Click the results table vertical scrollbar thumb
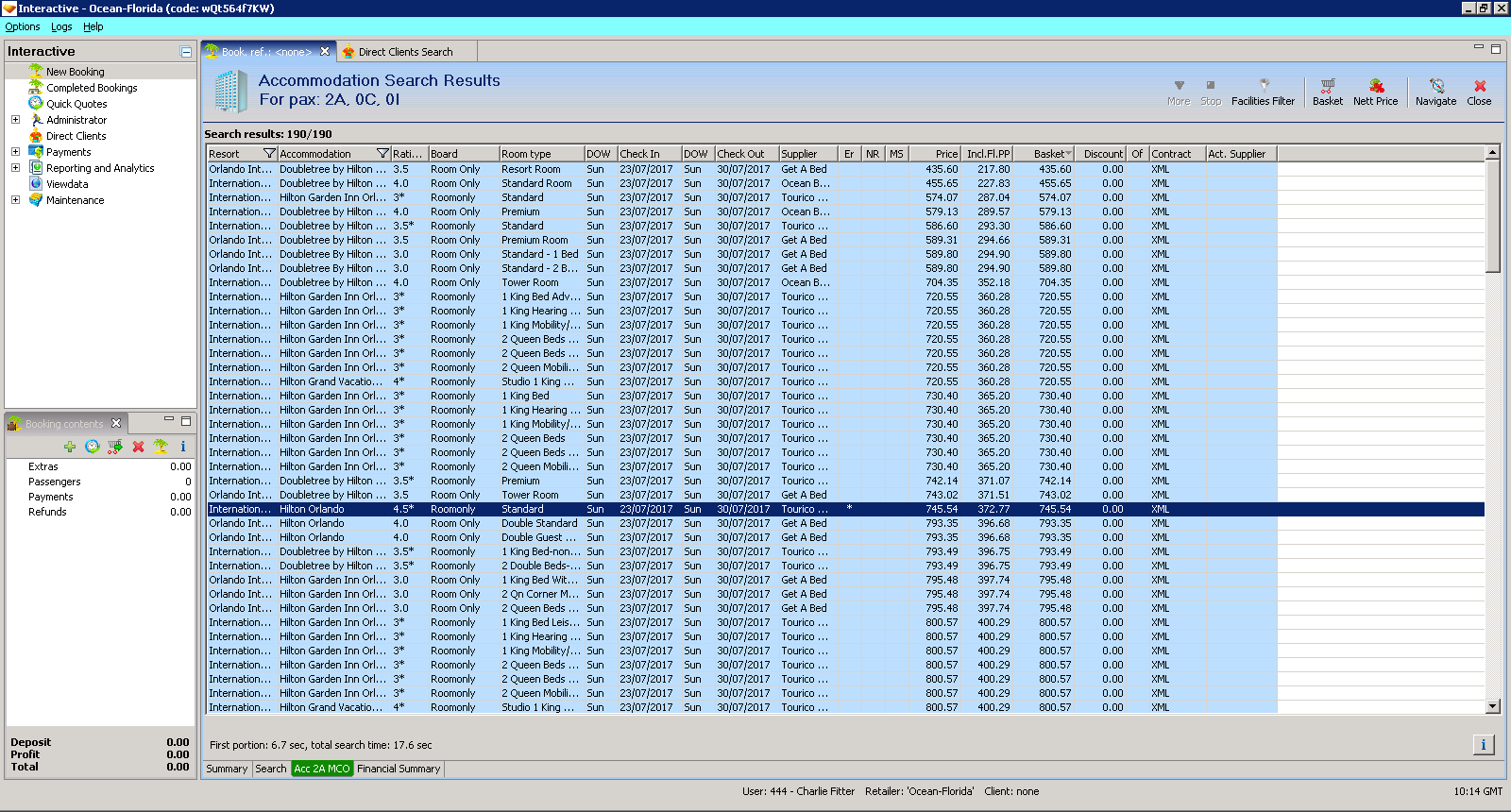Viewport: 1511px width, 812px height. pyautogui.click(x=1493, y=216)
